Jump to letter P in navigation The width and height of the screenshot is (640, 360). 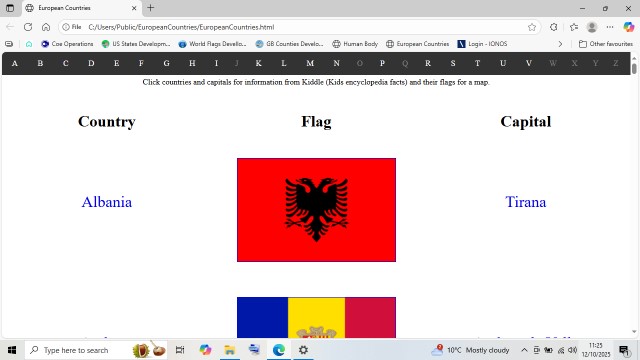click(382, 63)
